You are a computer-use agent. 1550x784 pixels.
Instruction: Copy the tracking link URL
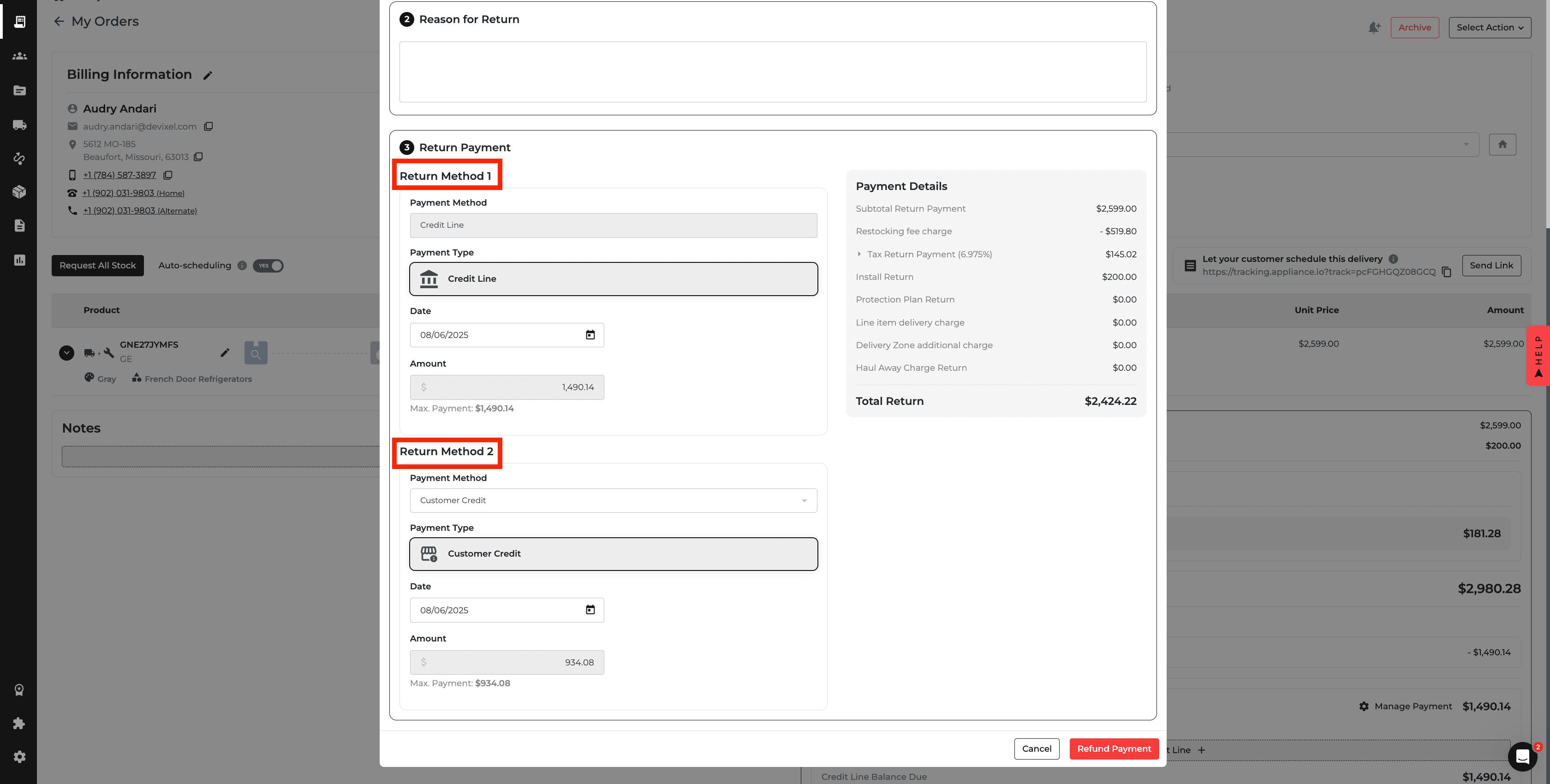[x=1447, y=272]
